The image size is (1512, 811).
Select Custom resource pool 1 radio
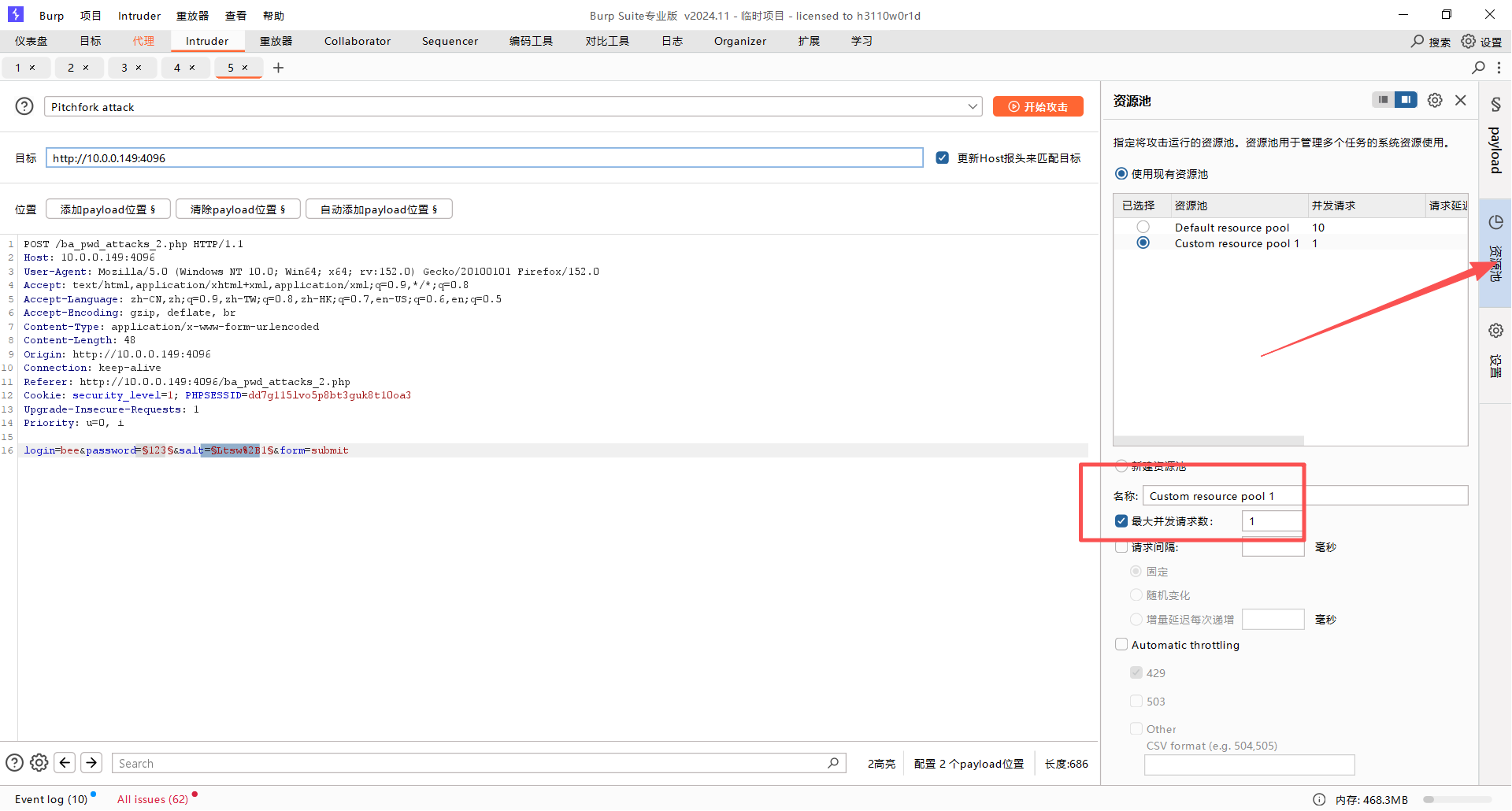pyautogui.click(x=1143, y=243)
